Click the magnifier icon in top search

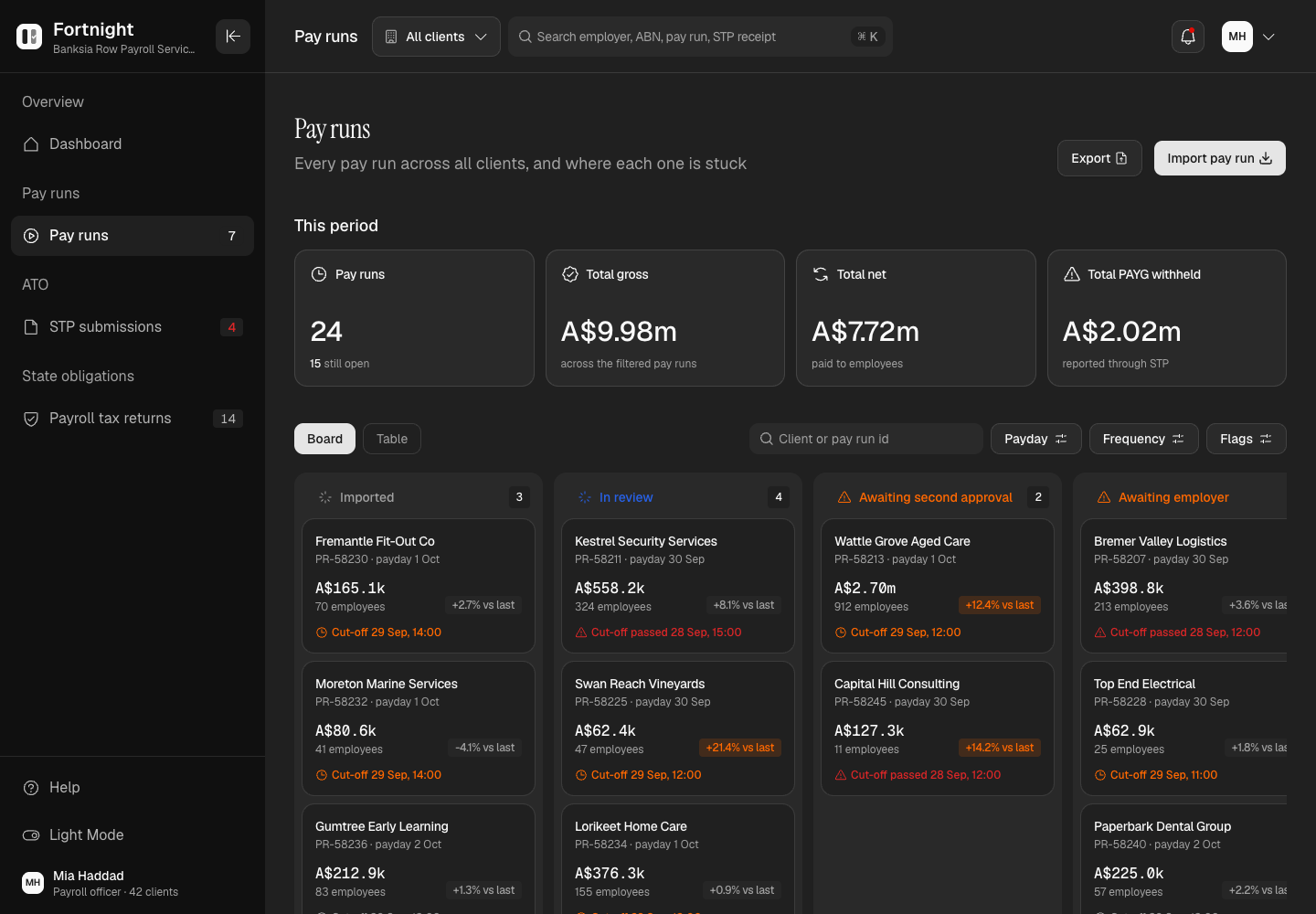click(x=525, y=37)
